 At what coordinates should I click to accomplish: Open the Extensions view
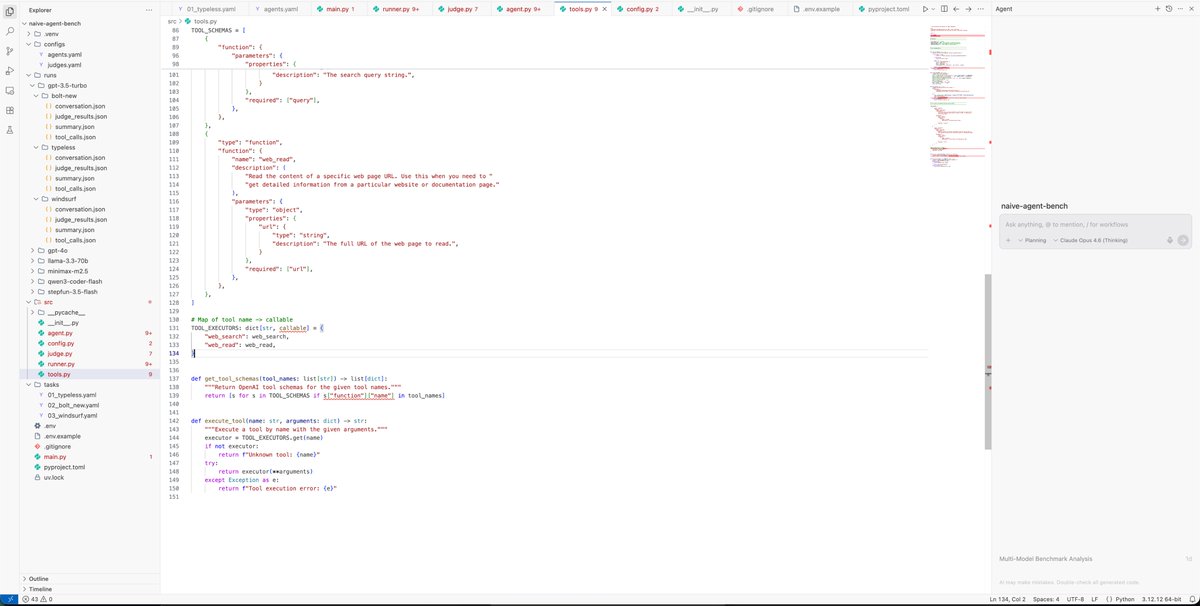click(10, 110)
